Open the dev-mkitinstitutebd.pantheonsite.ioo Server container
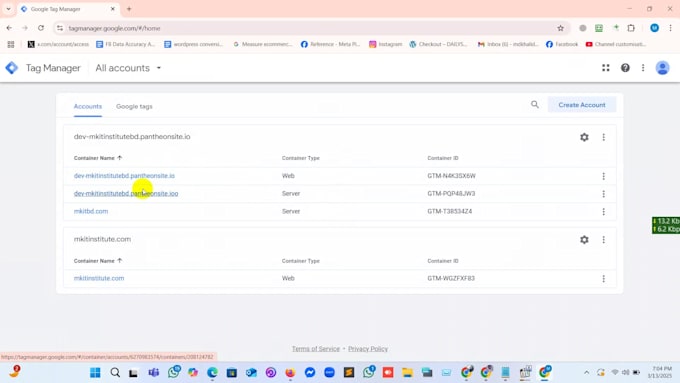Screen dimensions: 680x383 click(126, 193)
